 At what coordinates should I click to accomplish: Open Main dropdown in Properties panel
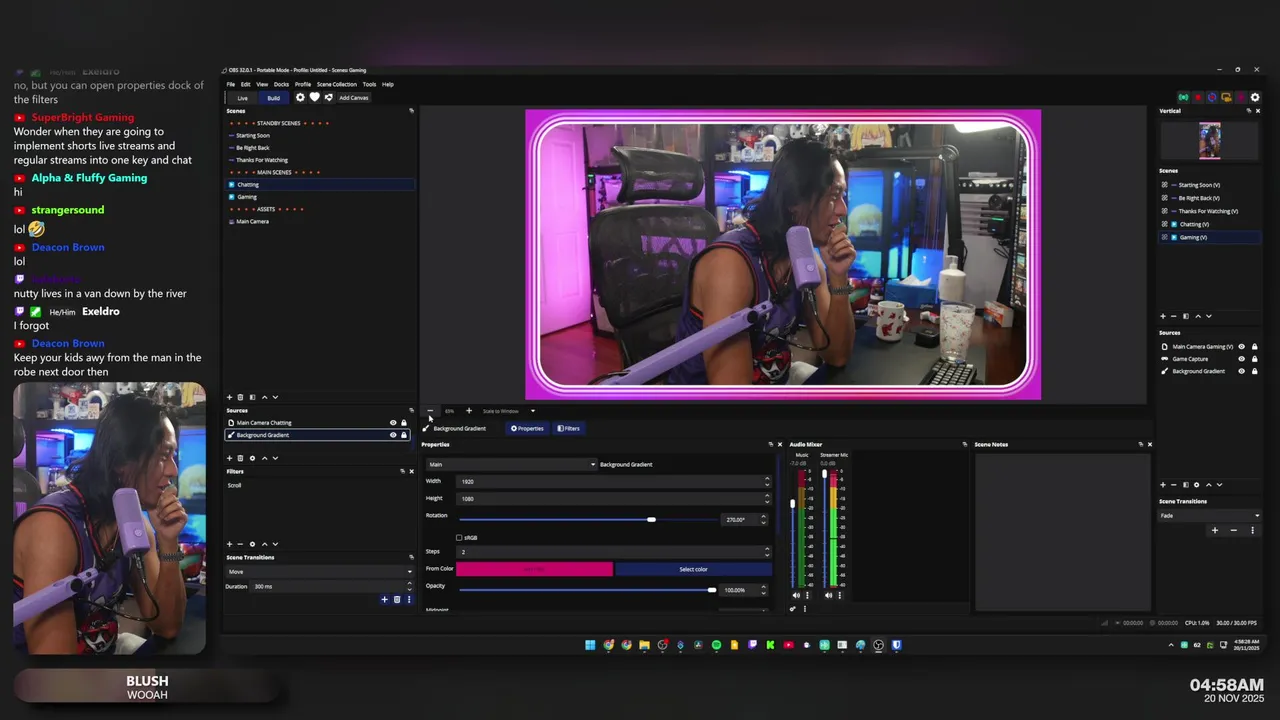tap(511, 464)
